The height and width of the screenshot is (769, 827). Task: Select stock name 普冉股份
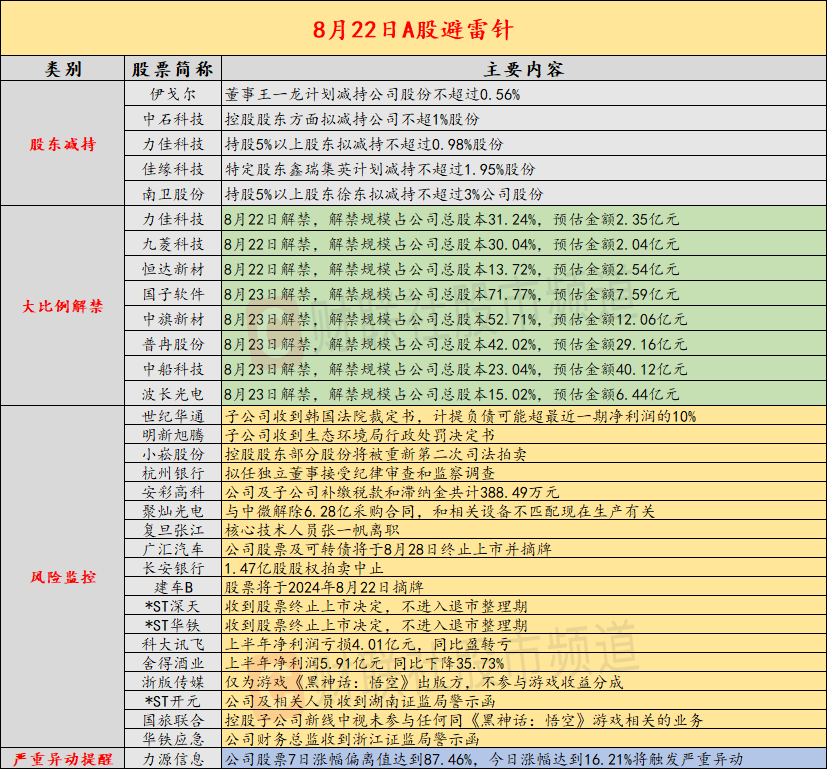point(173,344)
